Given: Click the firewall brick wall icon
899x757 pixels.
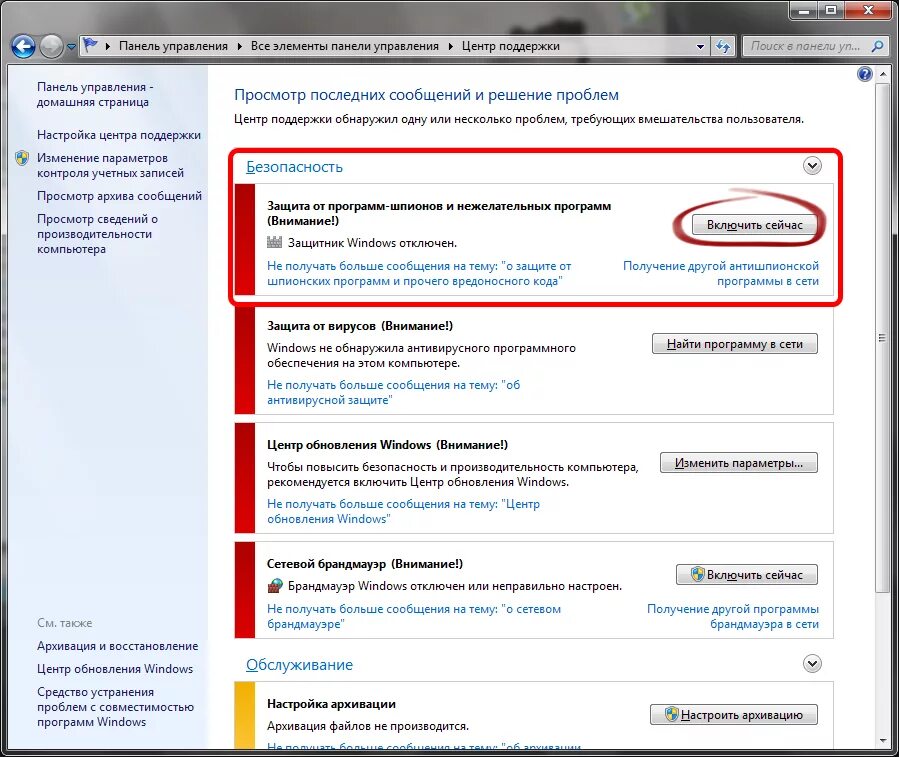Looking at the screenshot, I should [275, 586].
